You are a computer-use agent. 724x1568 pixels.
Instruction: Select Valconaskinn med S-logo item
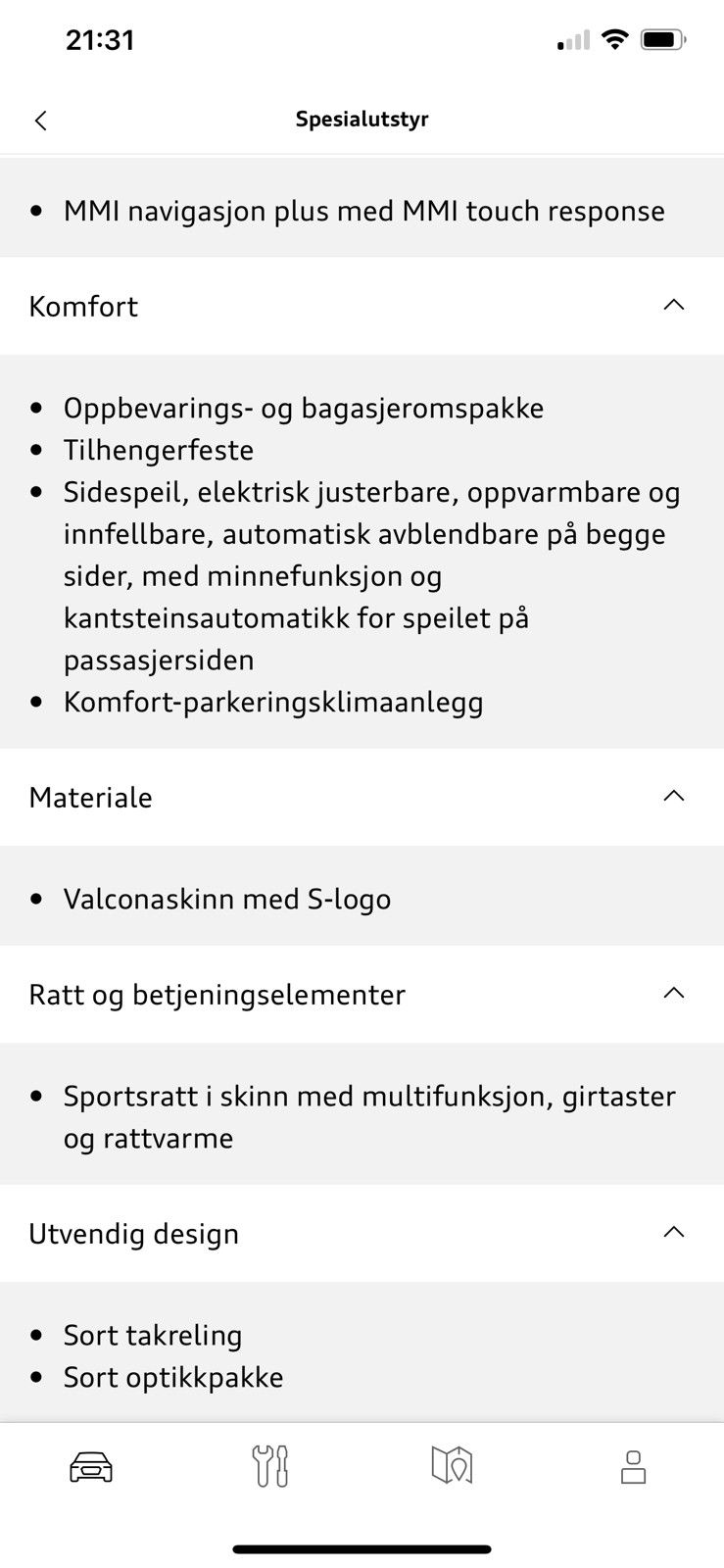pos(227,899)
